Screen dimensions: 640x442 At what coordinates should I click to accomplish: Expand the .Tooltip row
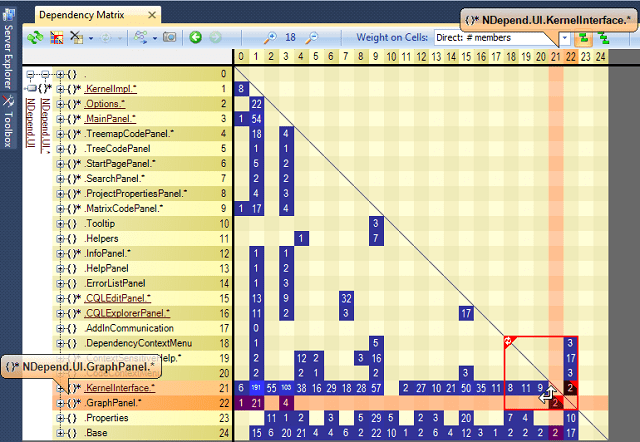coord(60,224)
